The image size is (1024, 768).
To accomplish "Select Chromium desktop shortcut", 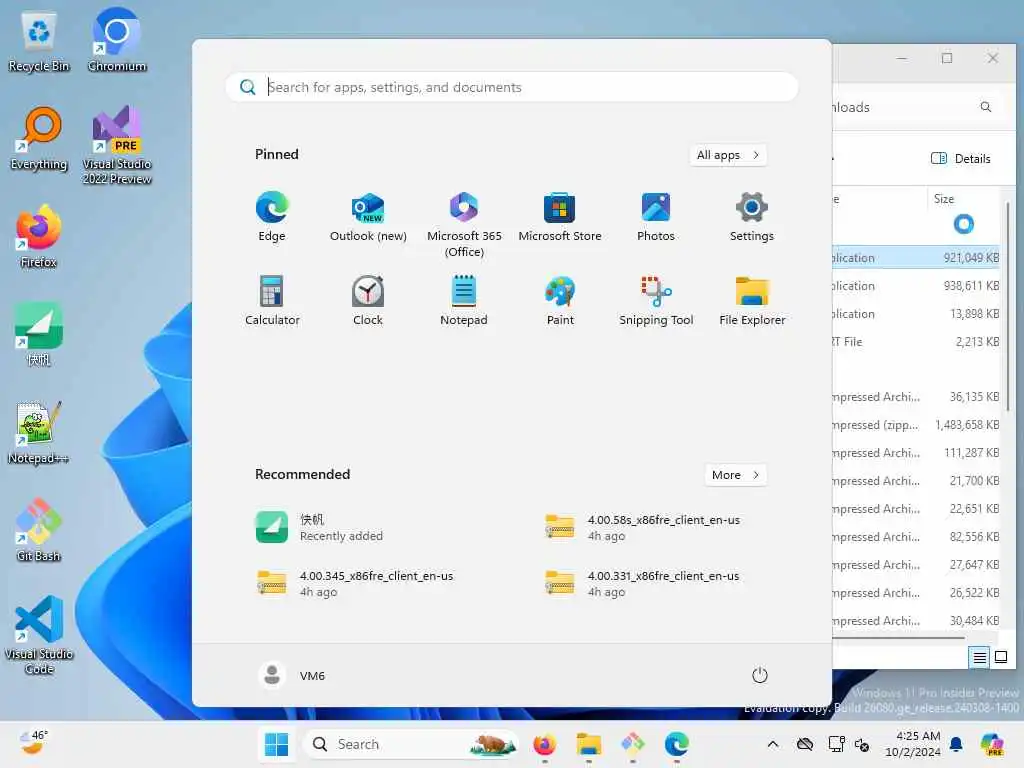I will 117,40.
